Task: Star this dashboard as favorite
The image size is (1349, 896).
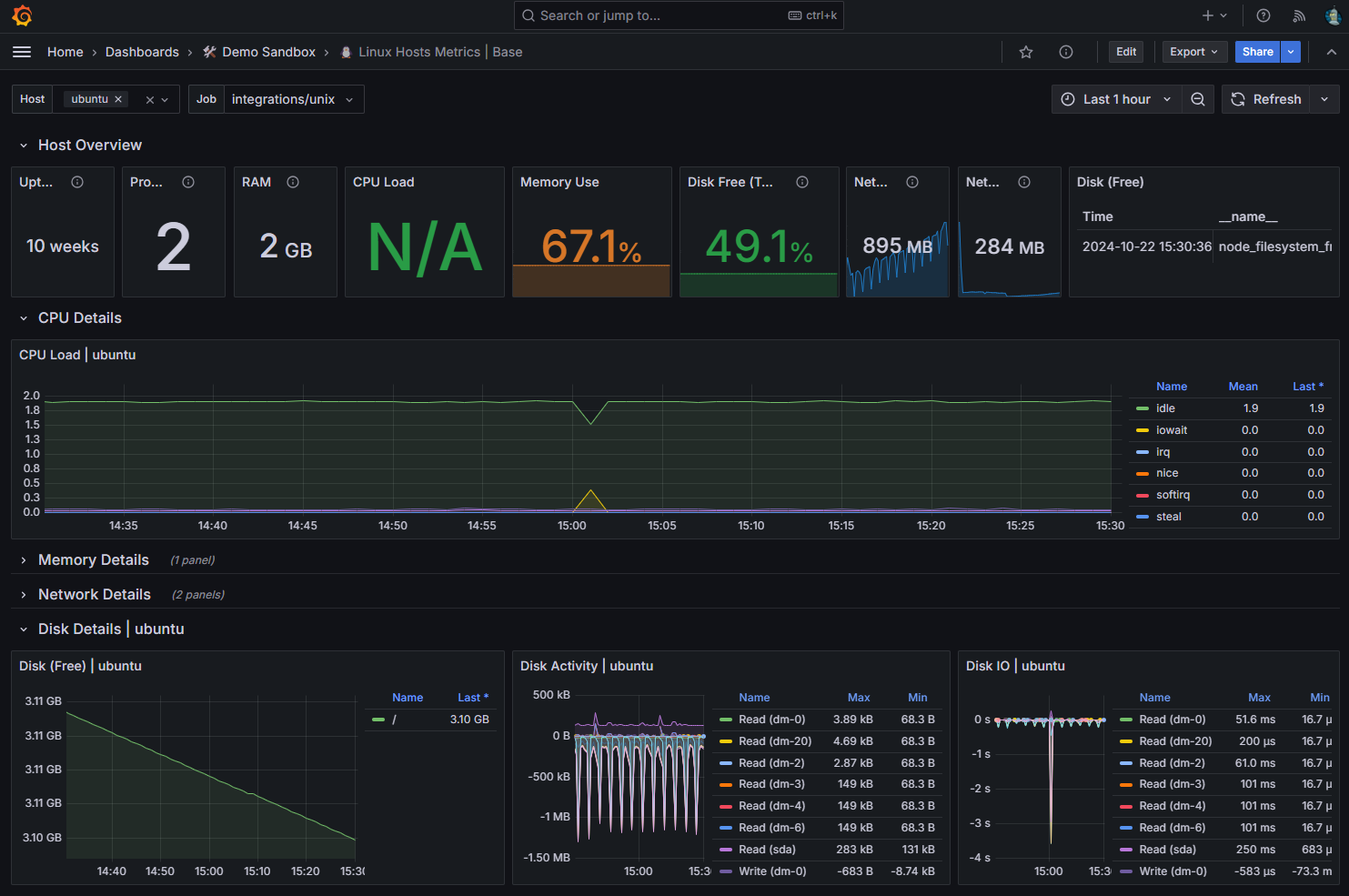Action: [1026, 52]
